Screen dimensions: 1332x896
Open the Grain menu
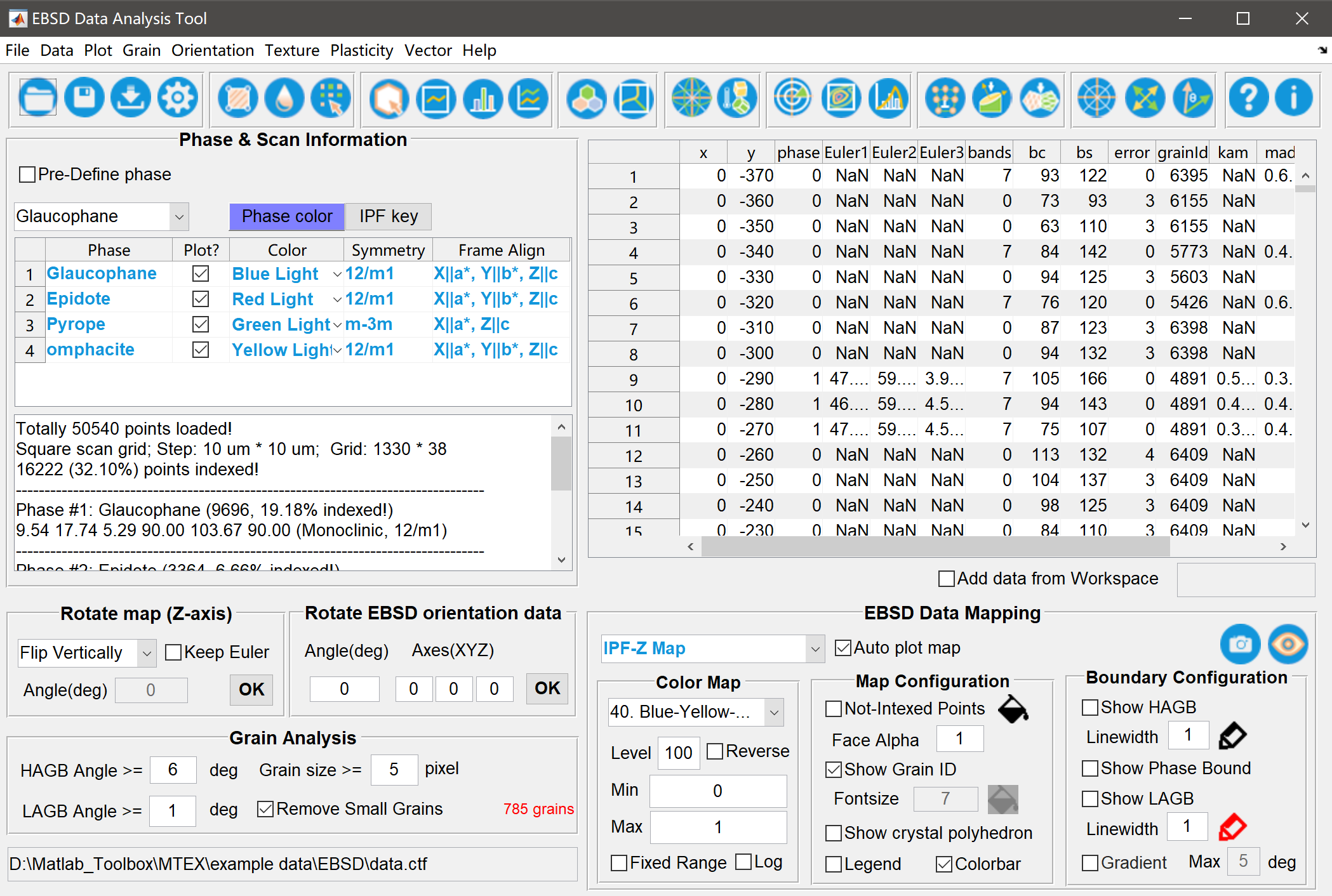[142, 51]
